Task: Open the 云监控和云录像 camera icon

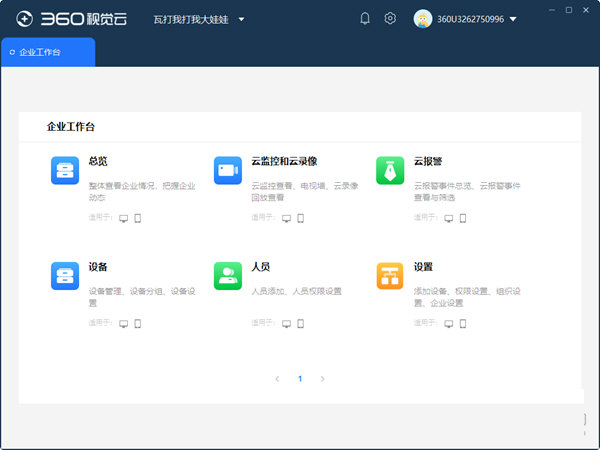Action: point(228,170)
